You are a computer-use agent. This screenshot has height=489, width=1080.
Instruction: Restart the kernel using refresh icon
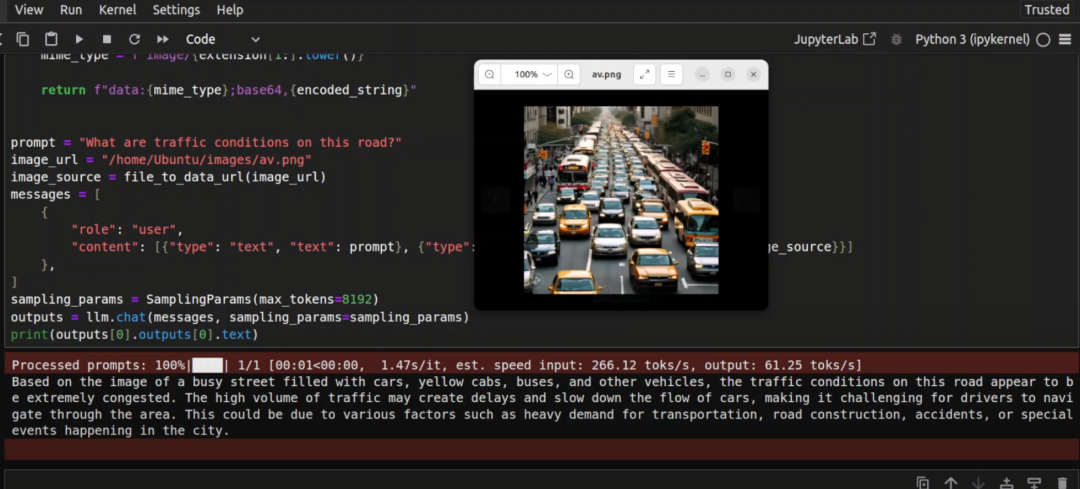point(135,39)
